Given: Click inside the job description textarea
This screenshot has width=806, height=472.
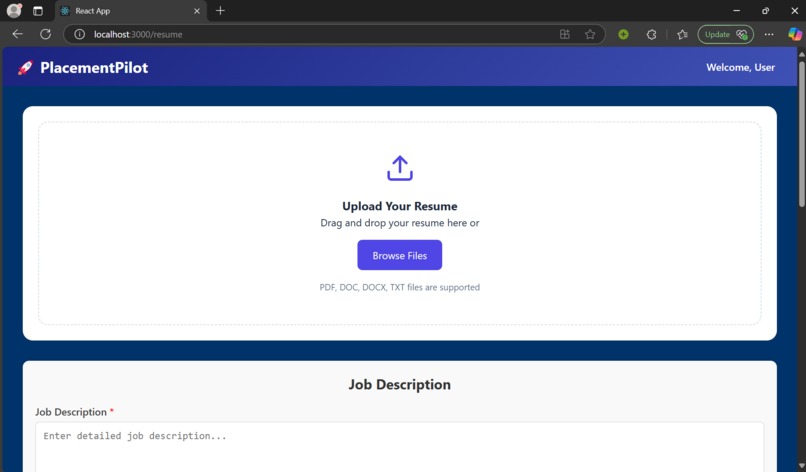Looking at the screenshot, I should pyautogui.click(x=399, y=446).
